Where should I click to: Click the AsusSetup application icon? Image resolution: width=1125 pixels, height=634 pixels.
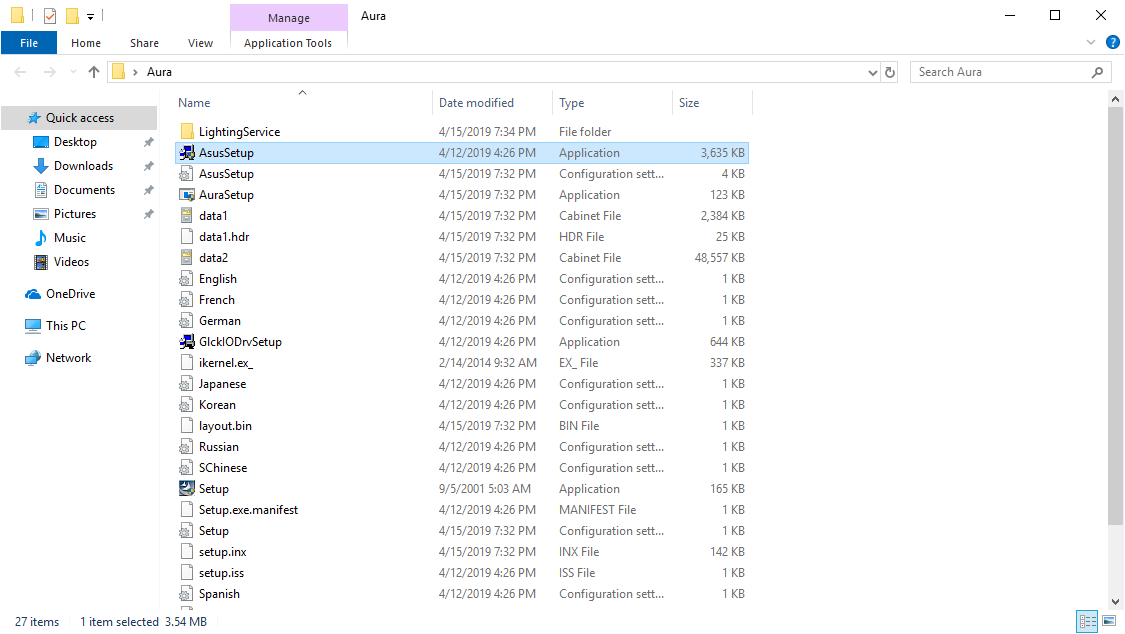187,153
